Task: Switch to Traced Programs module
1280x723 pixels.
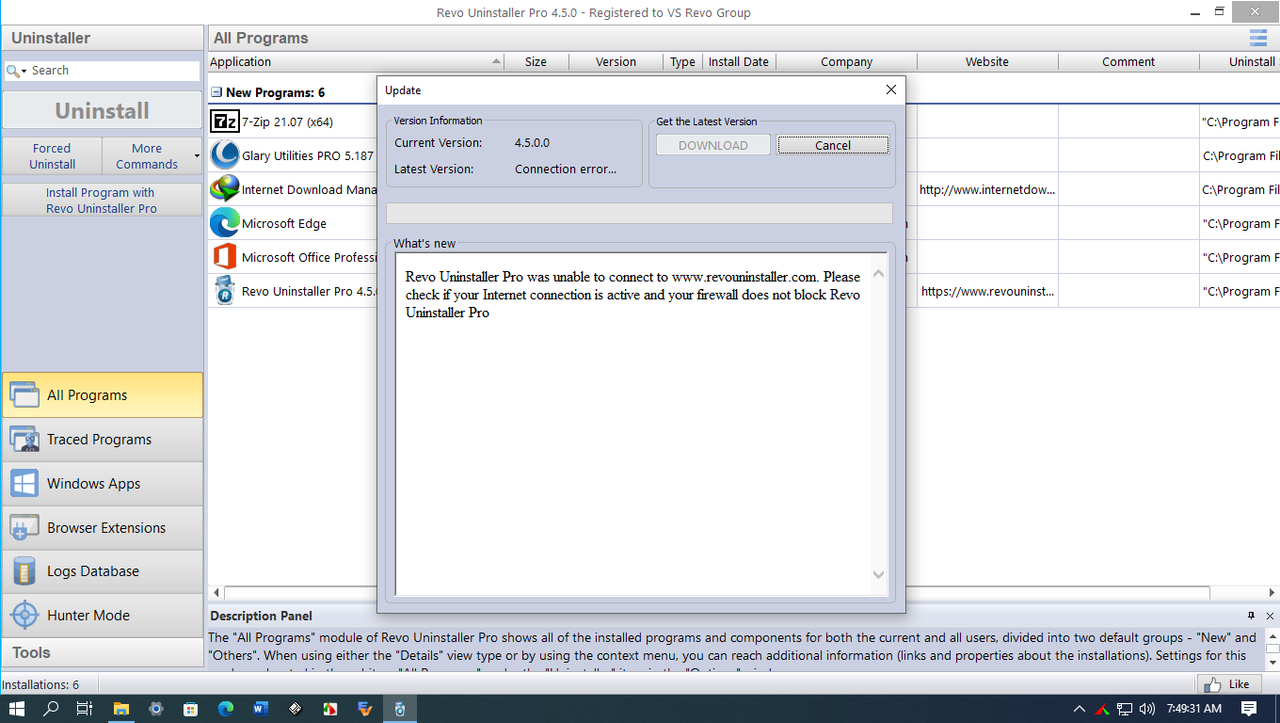Action: coord(102,439)
